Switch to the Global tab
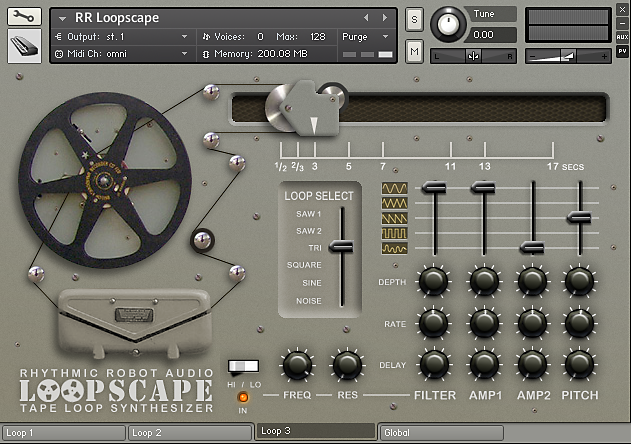This screenshot has width=631, height=444. click(x=441, y=433)
